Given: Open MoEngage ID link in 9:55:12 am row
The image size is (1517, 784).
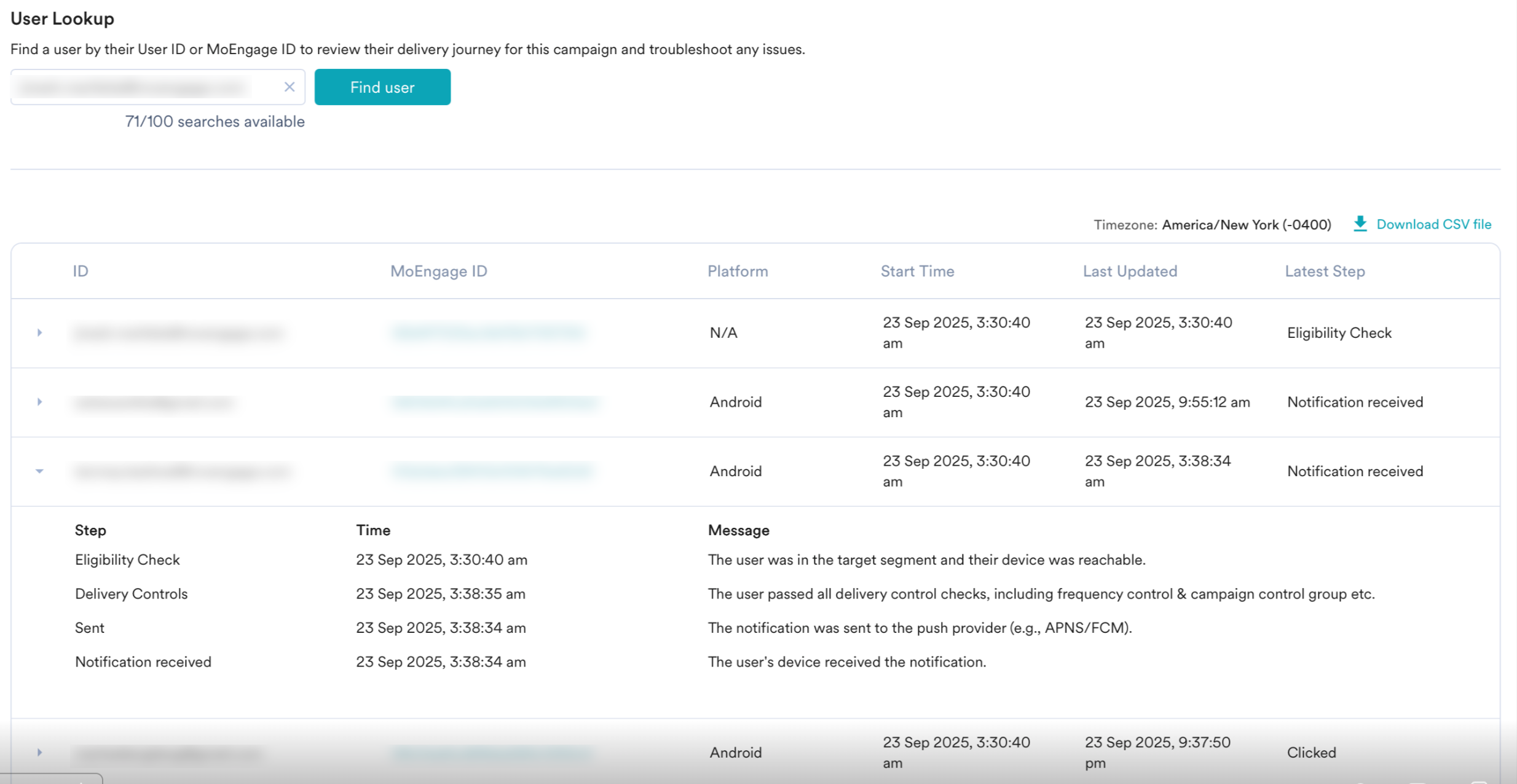Looking at the screenshot, I should coord(494,402).
